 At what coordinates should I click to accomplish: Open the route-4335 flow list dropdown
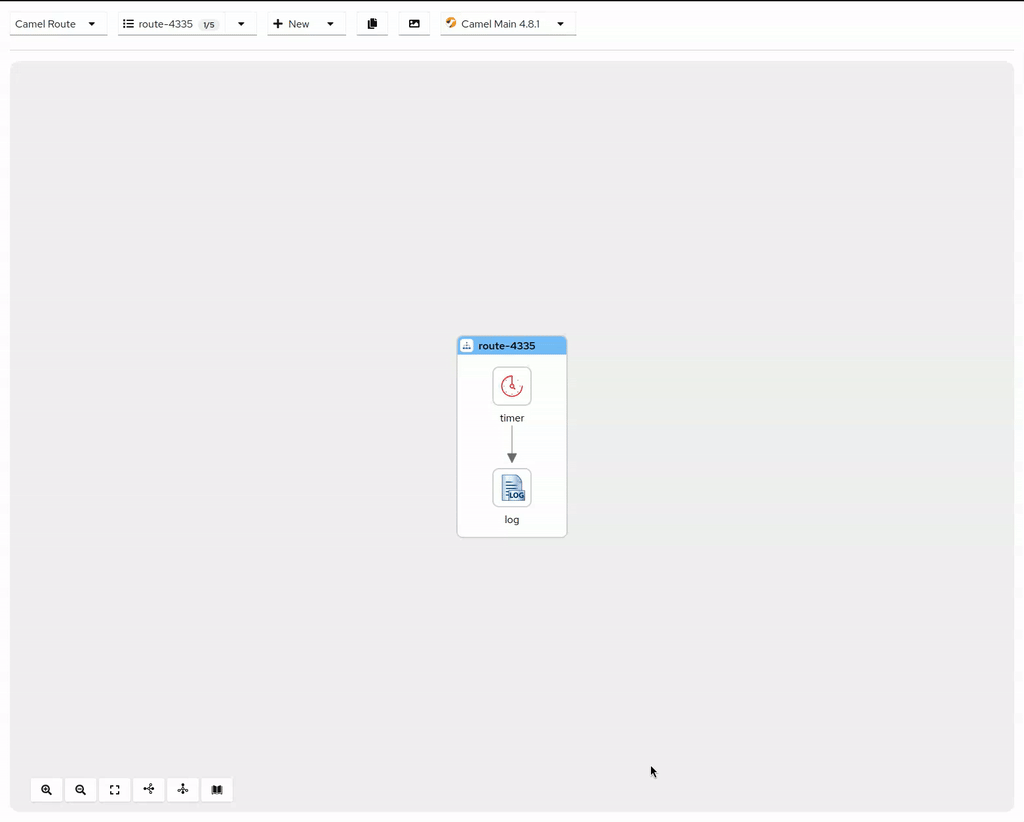point(240,23)
